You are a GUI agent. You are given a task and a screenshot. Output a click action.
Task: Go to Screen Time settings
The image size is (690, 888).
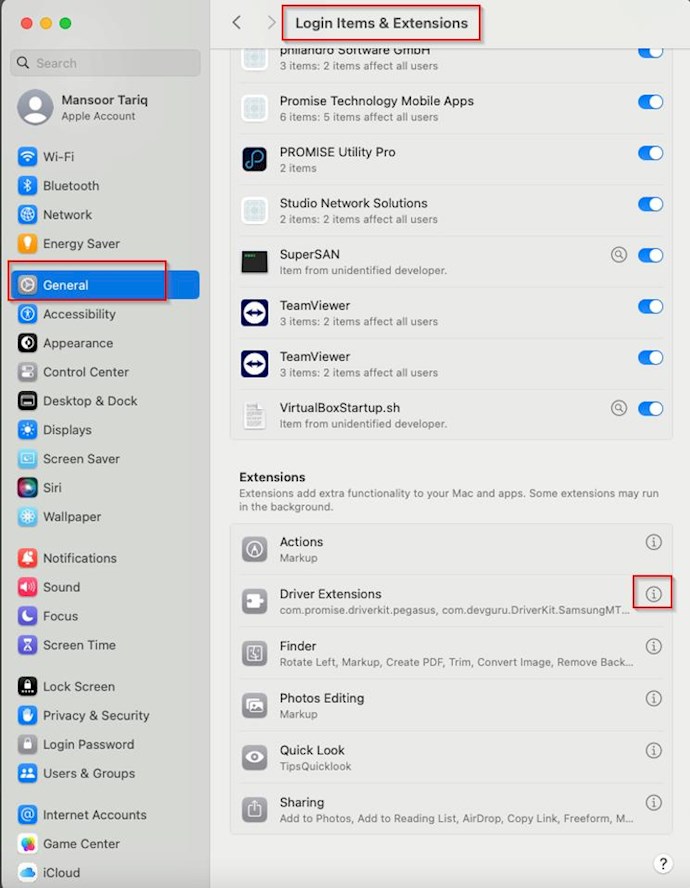click(x=66, y=644)
